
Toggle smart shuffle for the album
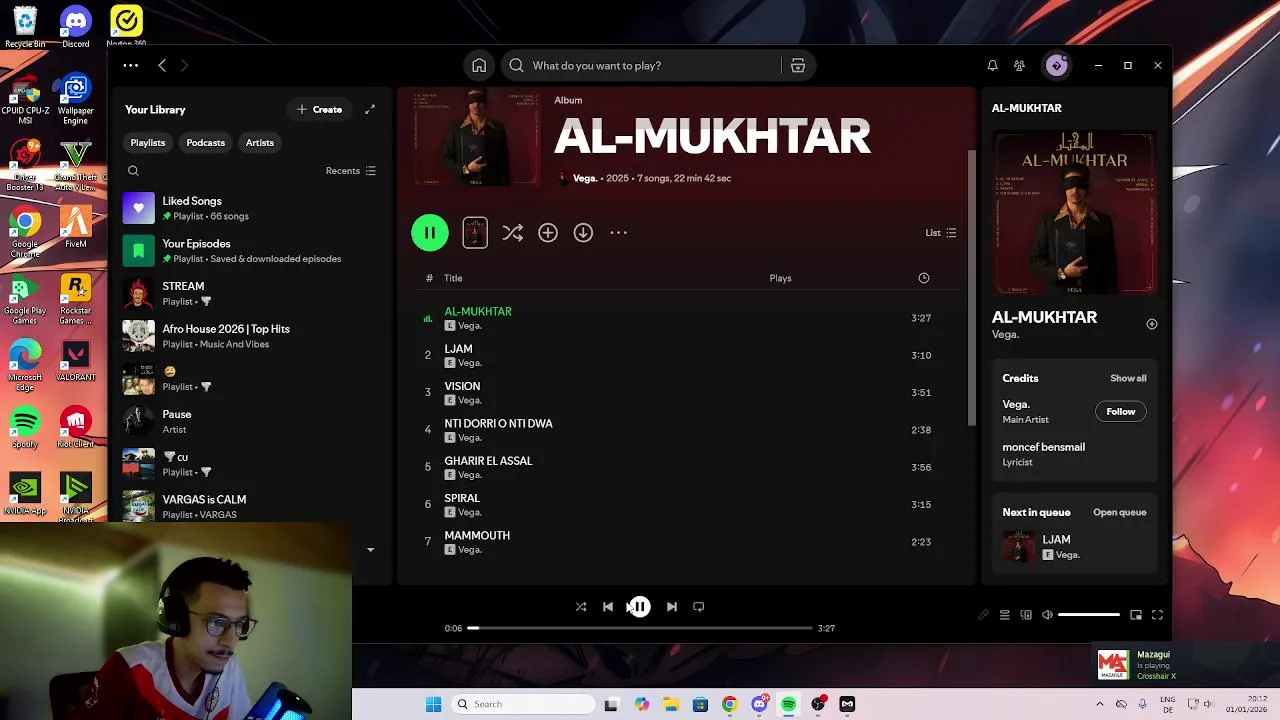point(513,233)
